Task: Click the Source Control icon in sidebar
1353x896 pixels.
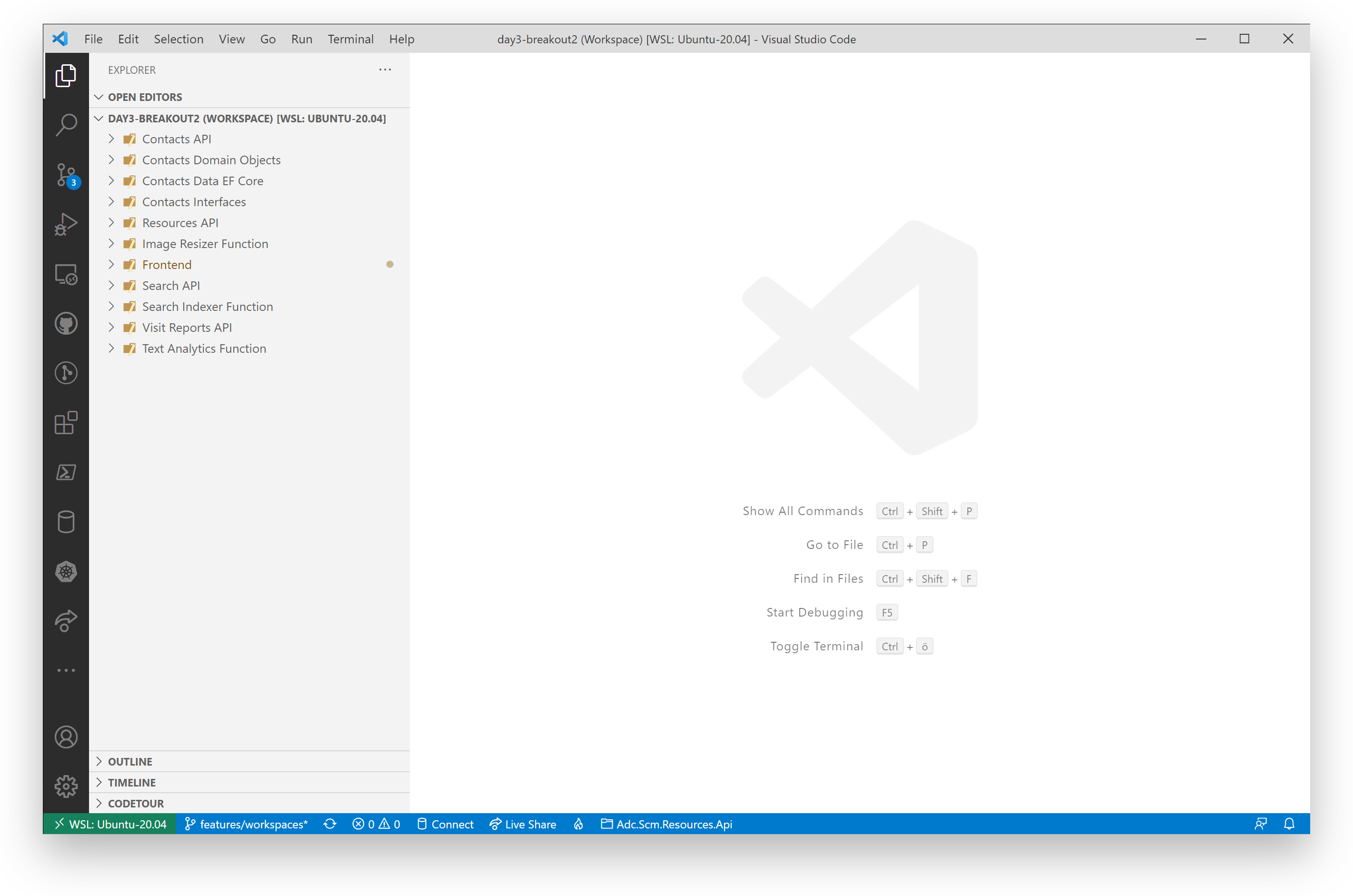Action: pyautogui.click(x=65, y=175)
